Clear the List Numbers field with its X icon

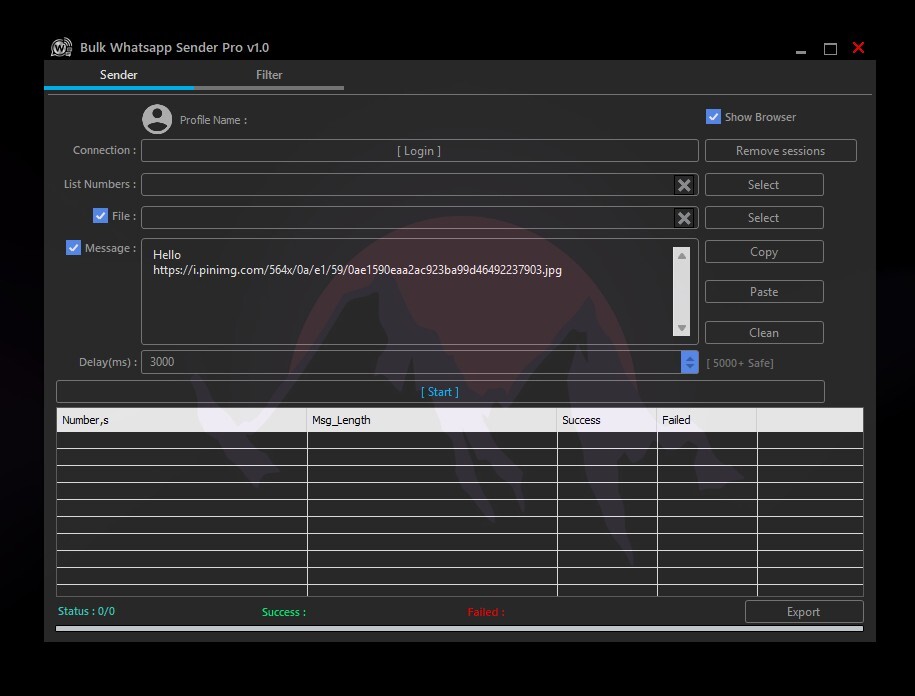(684, 185)
